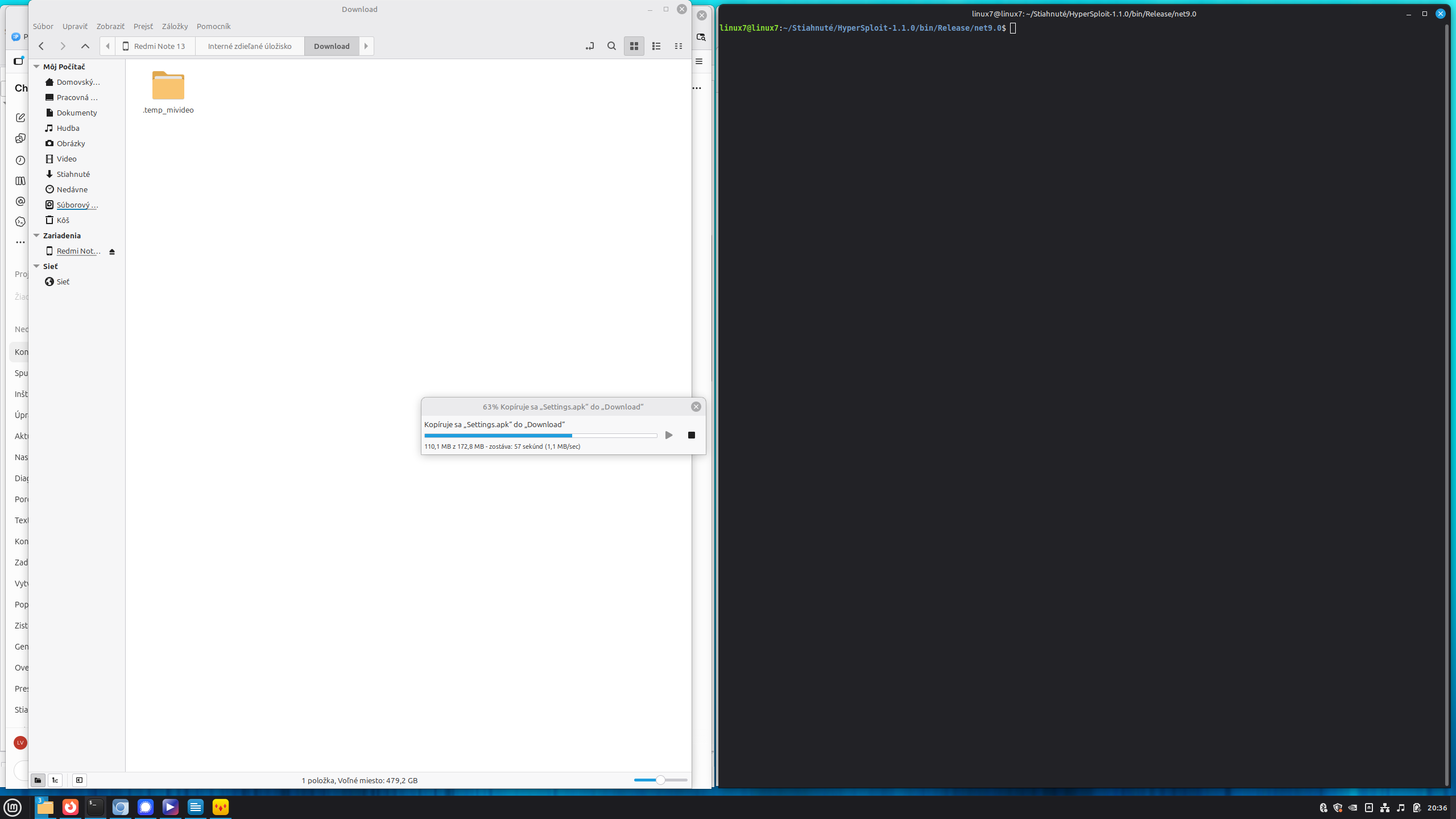The height and width of the screenshot is (819, 1456).
Task: Stop the Settings.apk copy operation
Action: click(692, 435)
